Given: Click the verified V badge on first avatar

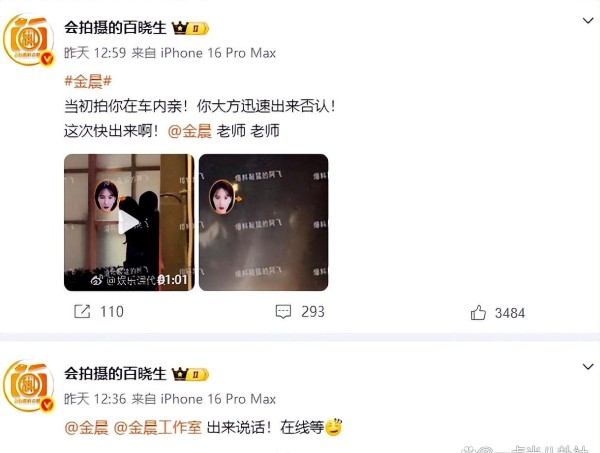Looking at the screenshot, I should click(47, 59).
